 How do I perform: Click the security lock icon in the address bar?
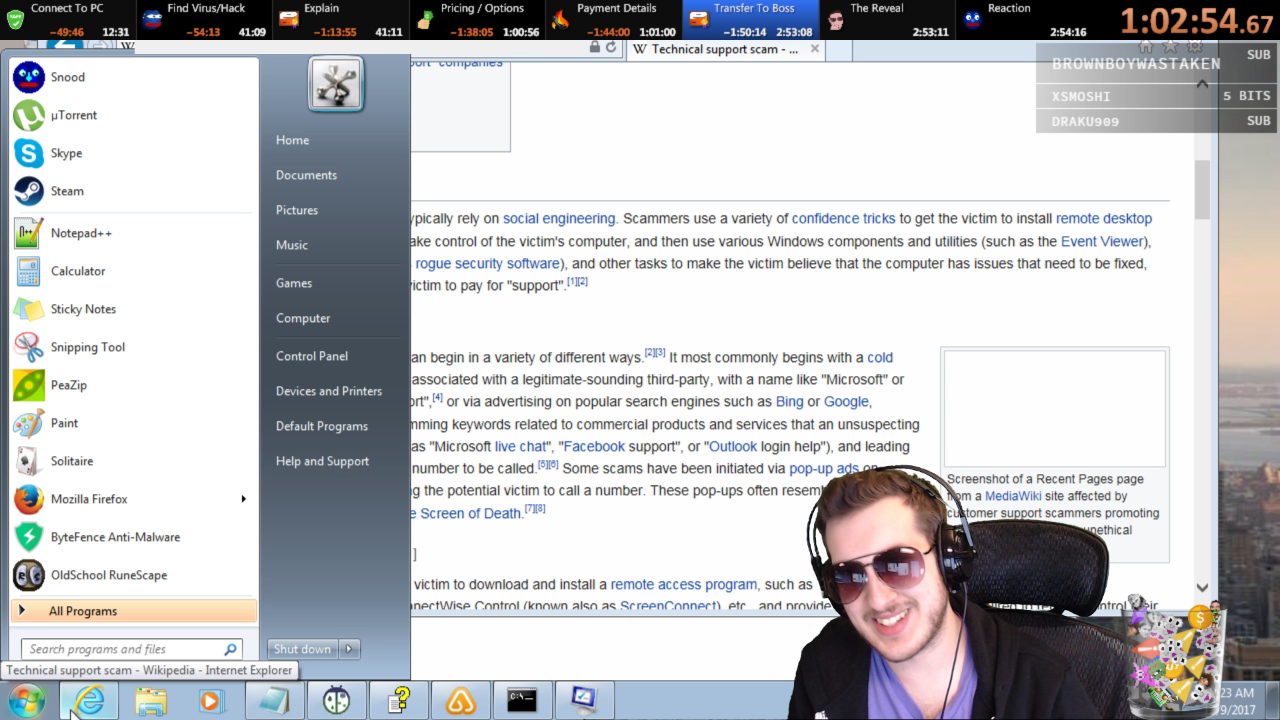[596, 48]
